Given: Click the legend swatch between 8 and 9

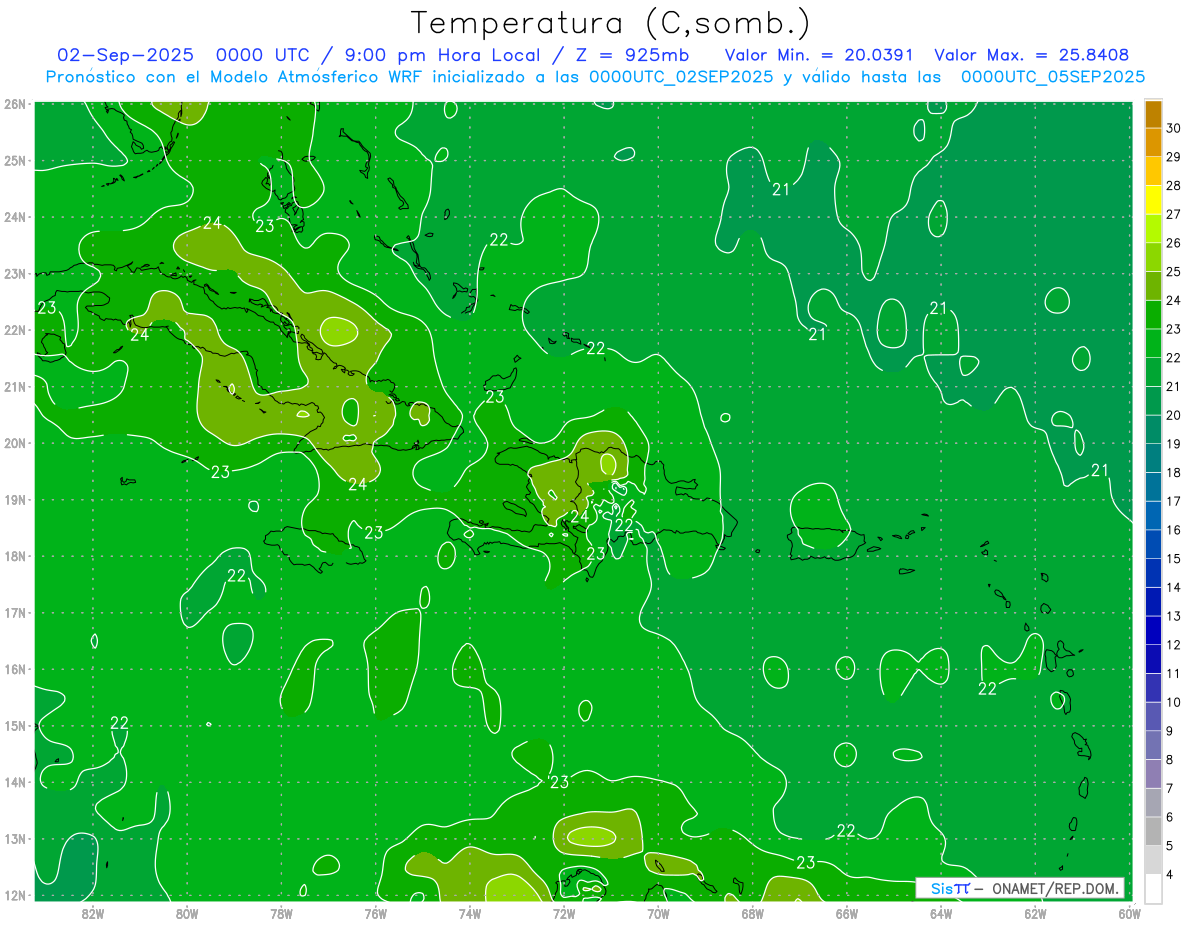Looking at the screenshot, I should 1153,745.
